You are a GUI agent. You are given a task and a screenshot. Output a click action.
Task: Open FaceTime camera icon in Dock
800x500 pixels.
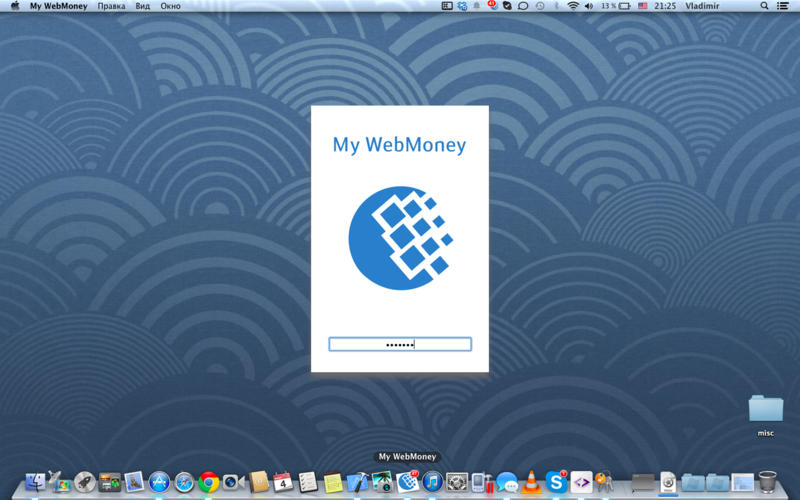[x=233, y=482]
